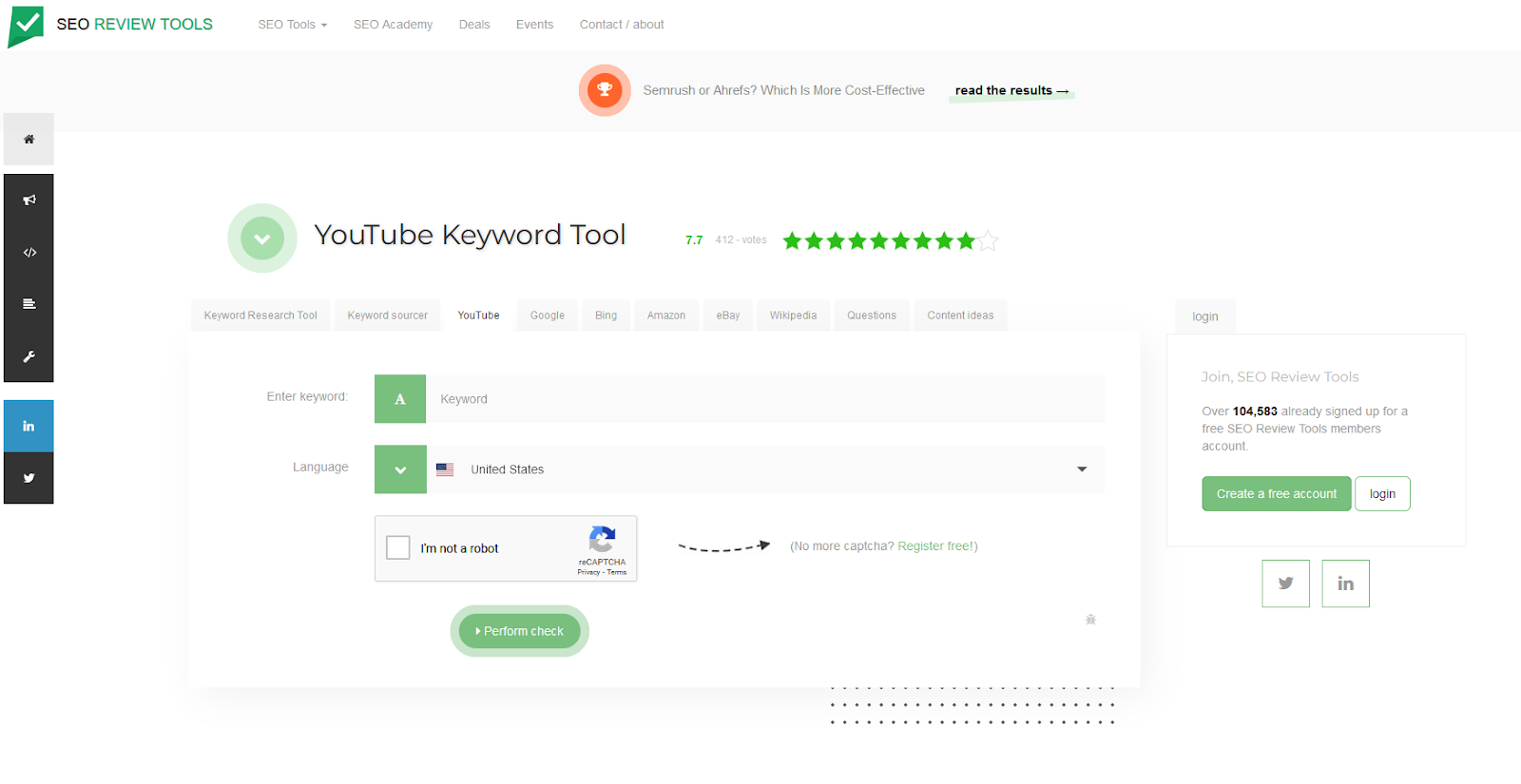1521x784 pixels.
Task: Open the Events menu item
Action: pyautogui.click(x=534, y=25)
